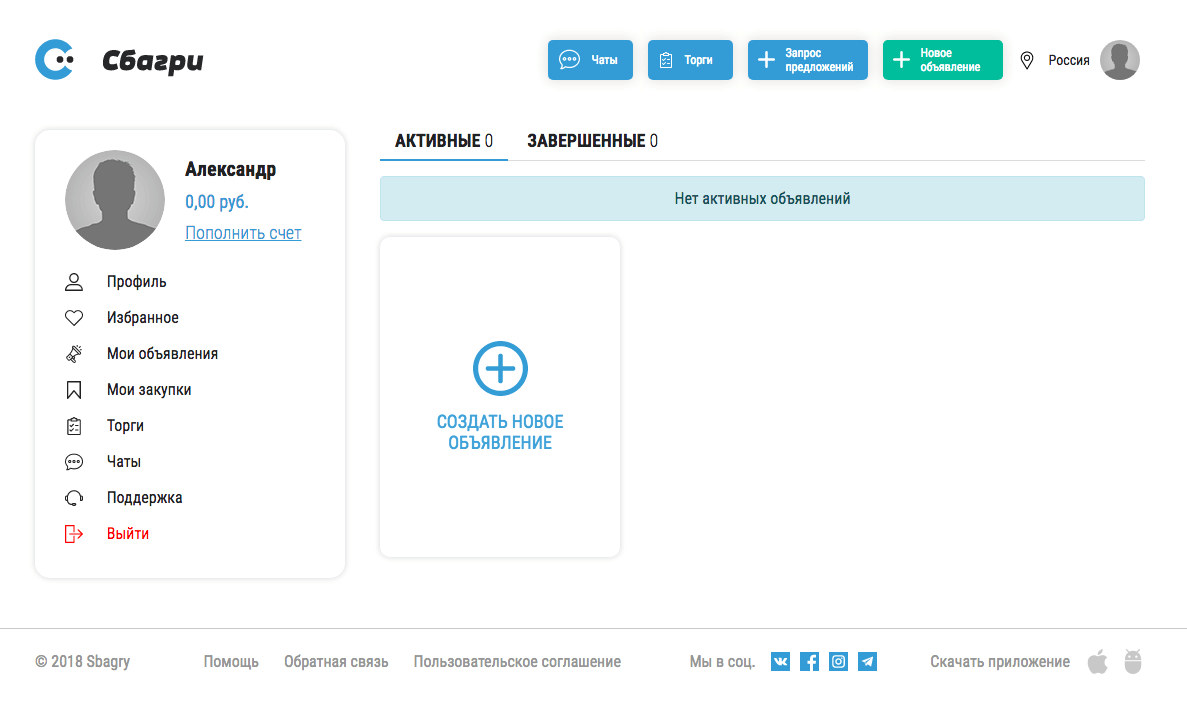Click Александр's large profile picture
Screen dimensions: 1187x704
click(x=115, y=200)
